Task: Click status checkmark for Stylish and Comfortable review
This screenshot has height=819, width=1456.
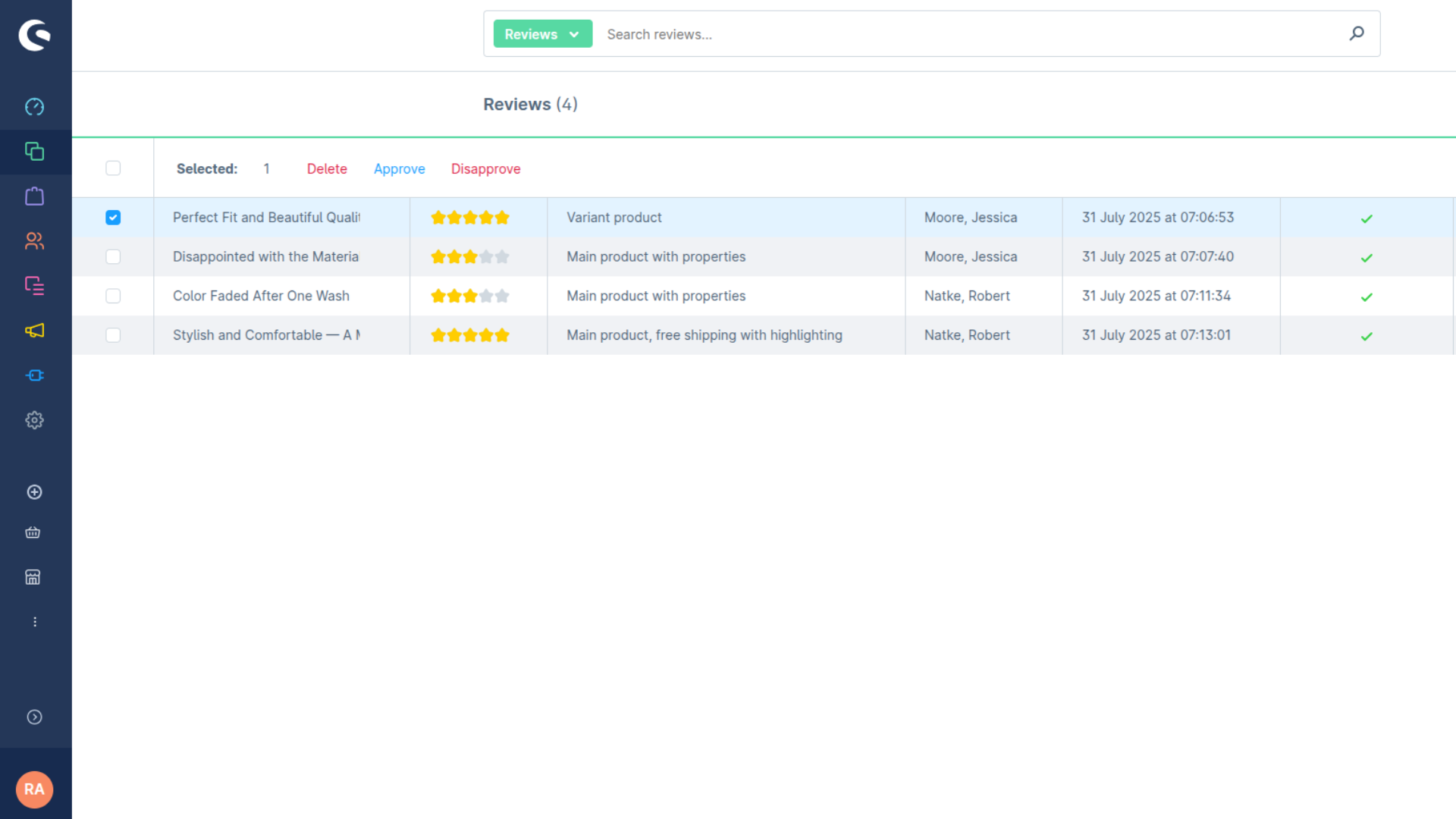Action: pyautogui.click(x=1367, y=336)
